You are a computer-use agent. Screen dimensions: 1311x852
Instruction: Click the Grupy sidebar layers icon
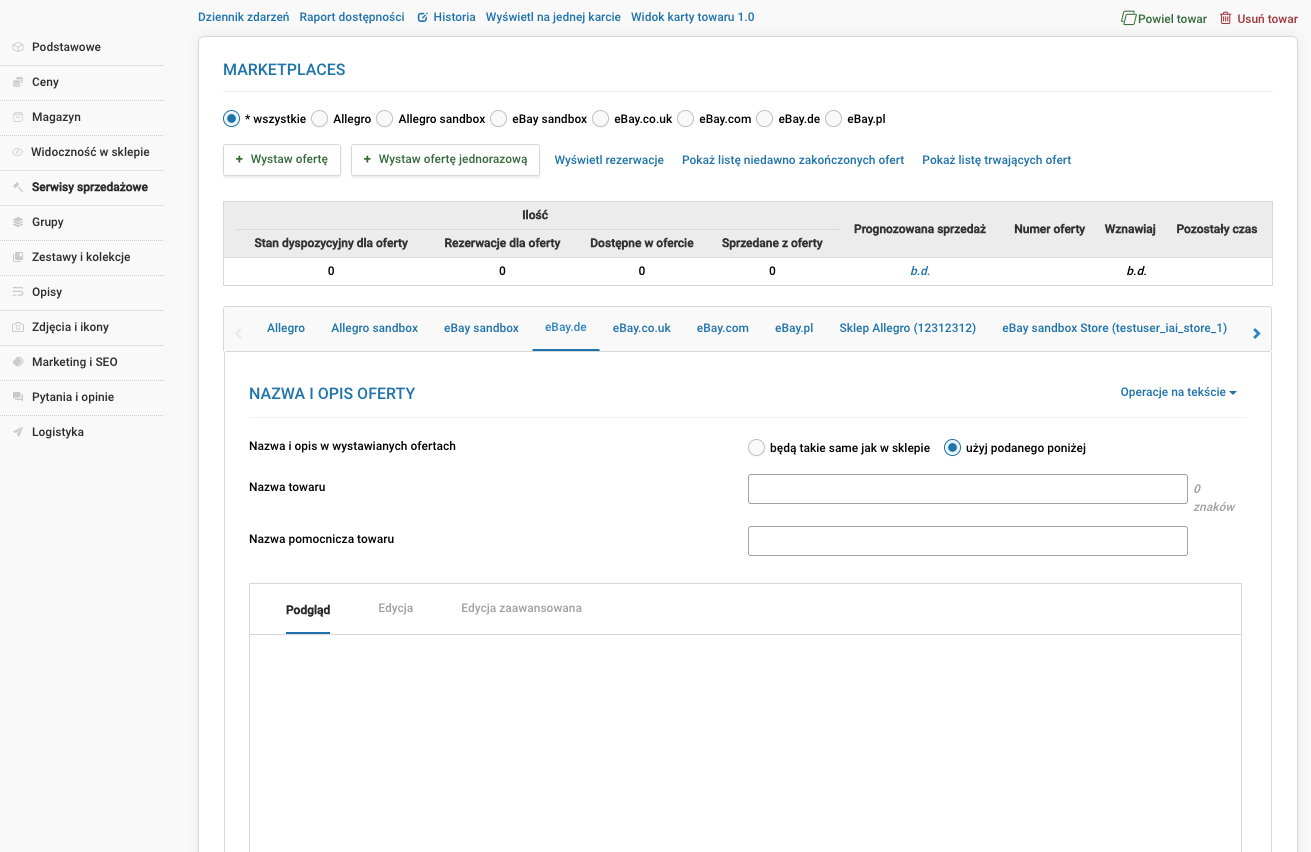point(18,222)
